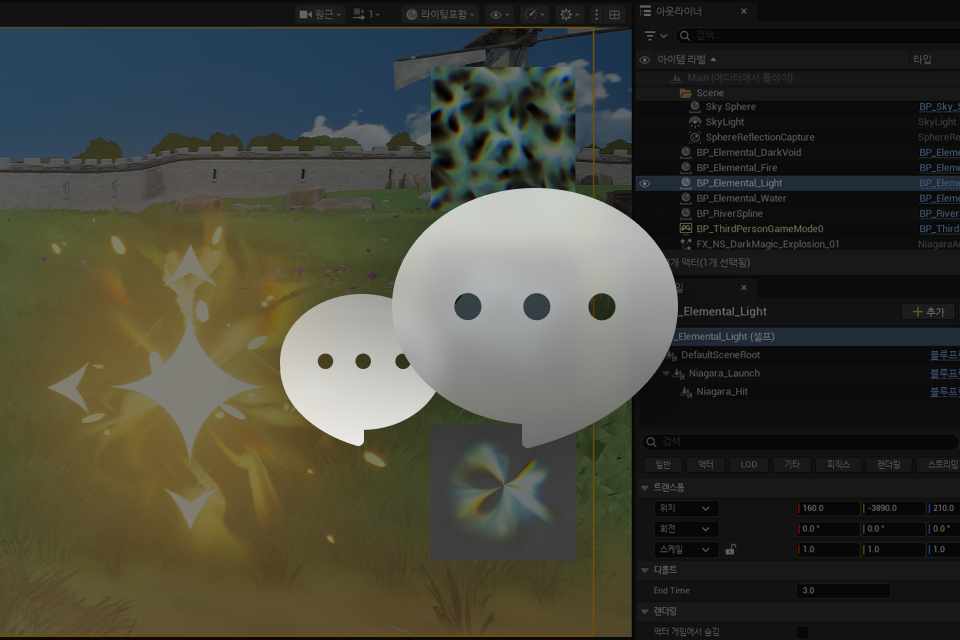Viewport: 960px width, 640px height.
Task: Select BP_Elemental_Fire label in outliner
Action: click(737, 168)
